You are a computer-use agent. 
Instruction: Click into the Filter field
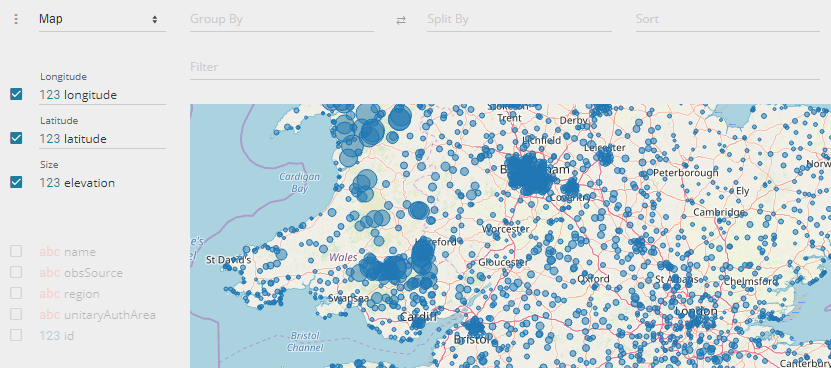(505, 67)
